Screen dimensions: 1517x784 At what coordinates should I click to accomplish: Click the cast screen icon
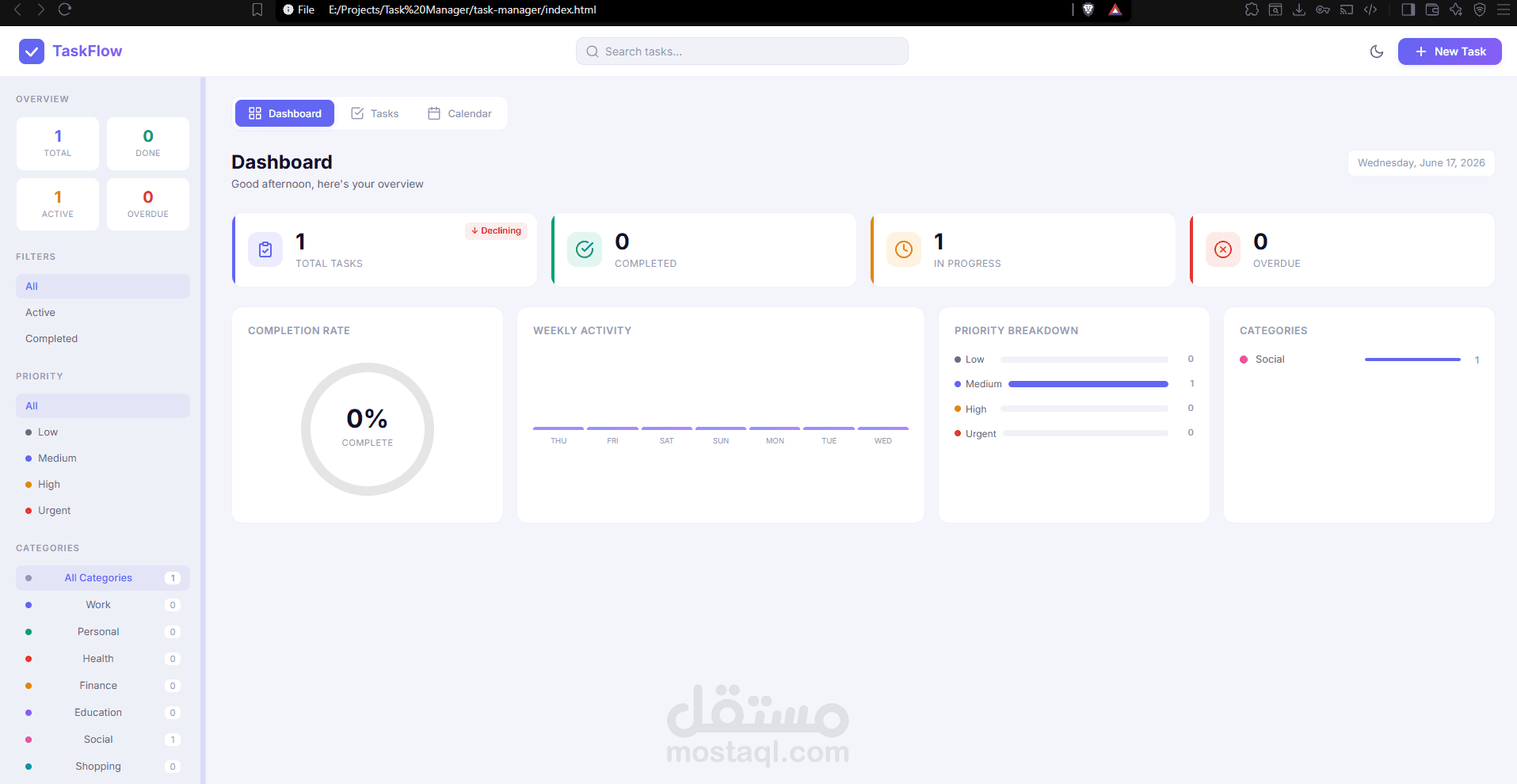coord(1347,10)
